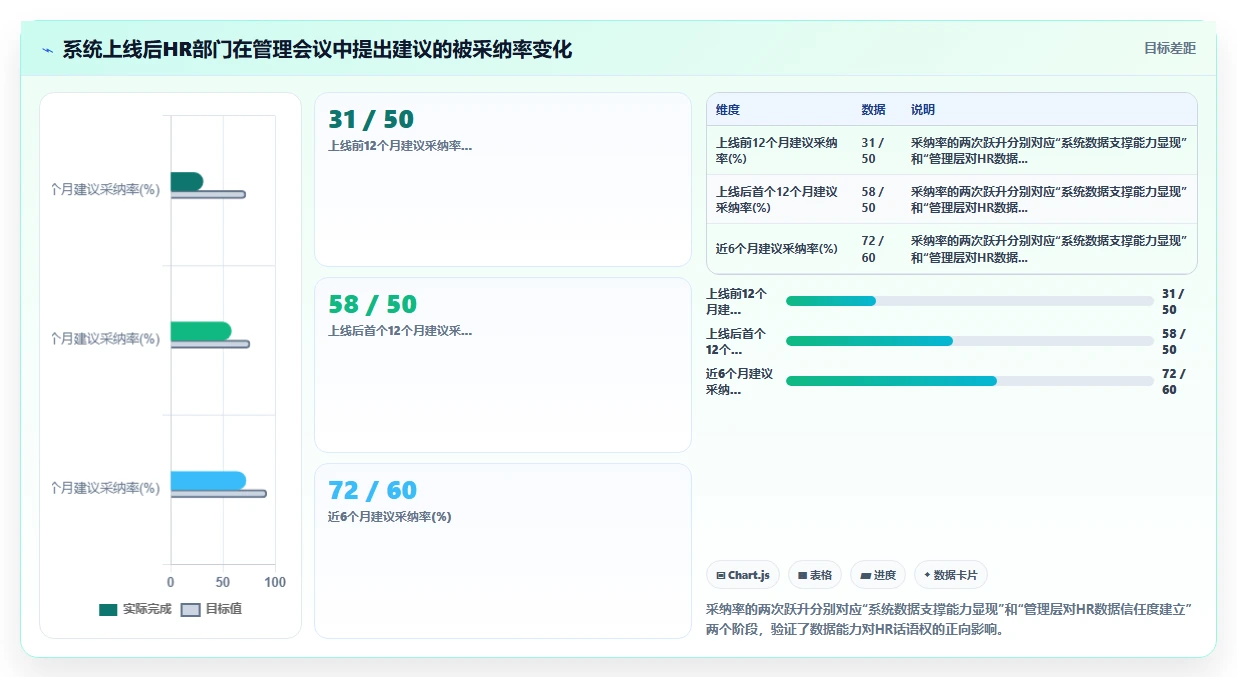
Task: Click the 上线前12个月建… progress label
Action: point(738,301)
